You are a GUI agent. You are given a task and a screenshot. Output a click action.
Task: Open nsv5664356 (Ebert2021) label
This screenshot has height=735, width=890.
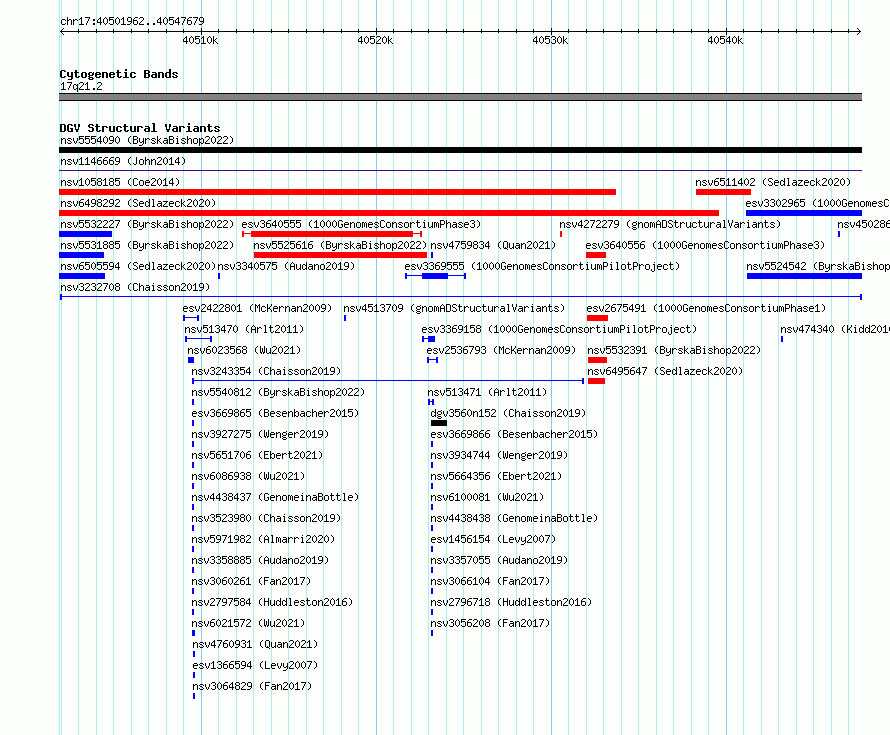496,476
